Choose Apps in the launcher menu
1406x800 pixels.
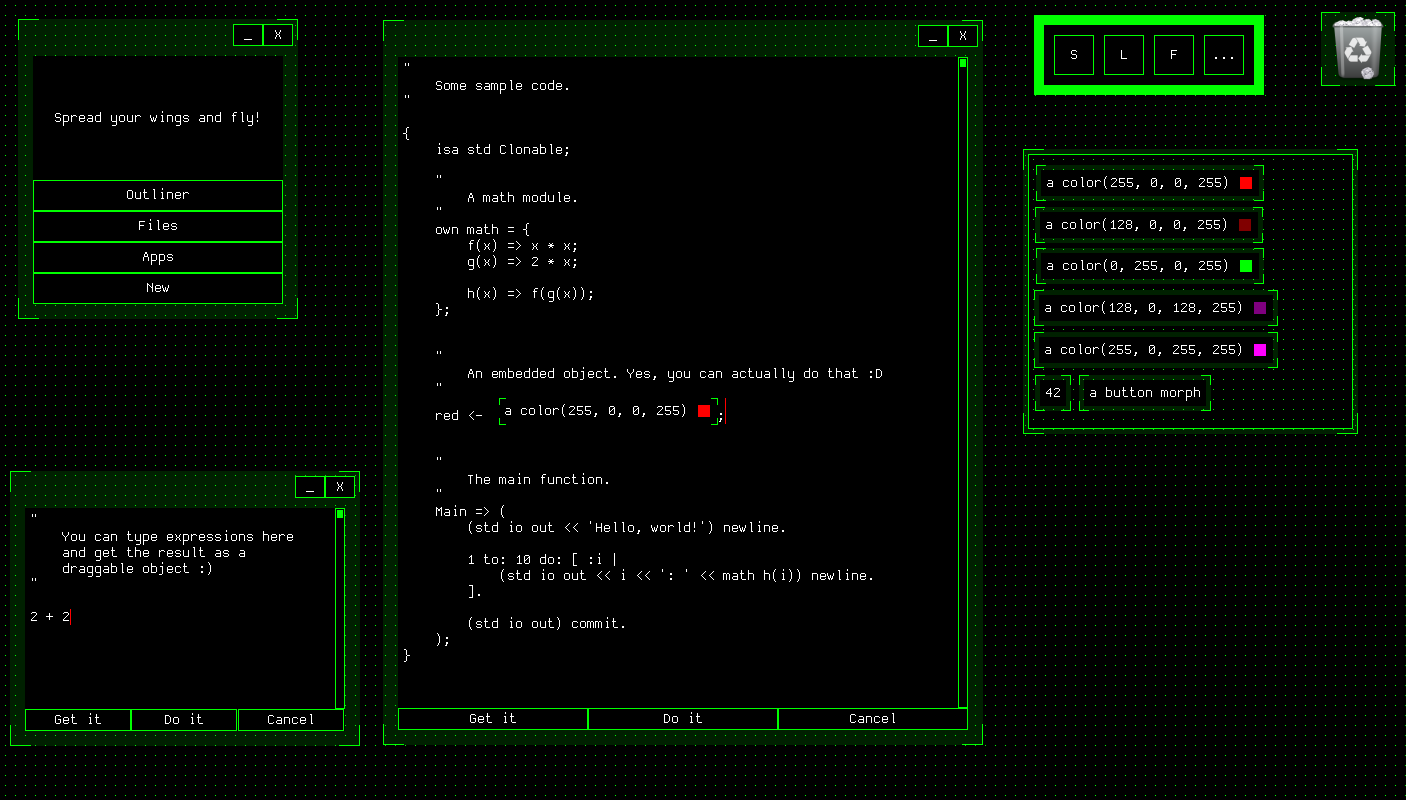coord(158,257)
